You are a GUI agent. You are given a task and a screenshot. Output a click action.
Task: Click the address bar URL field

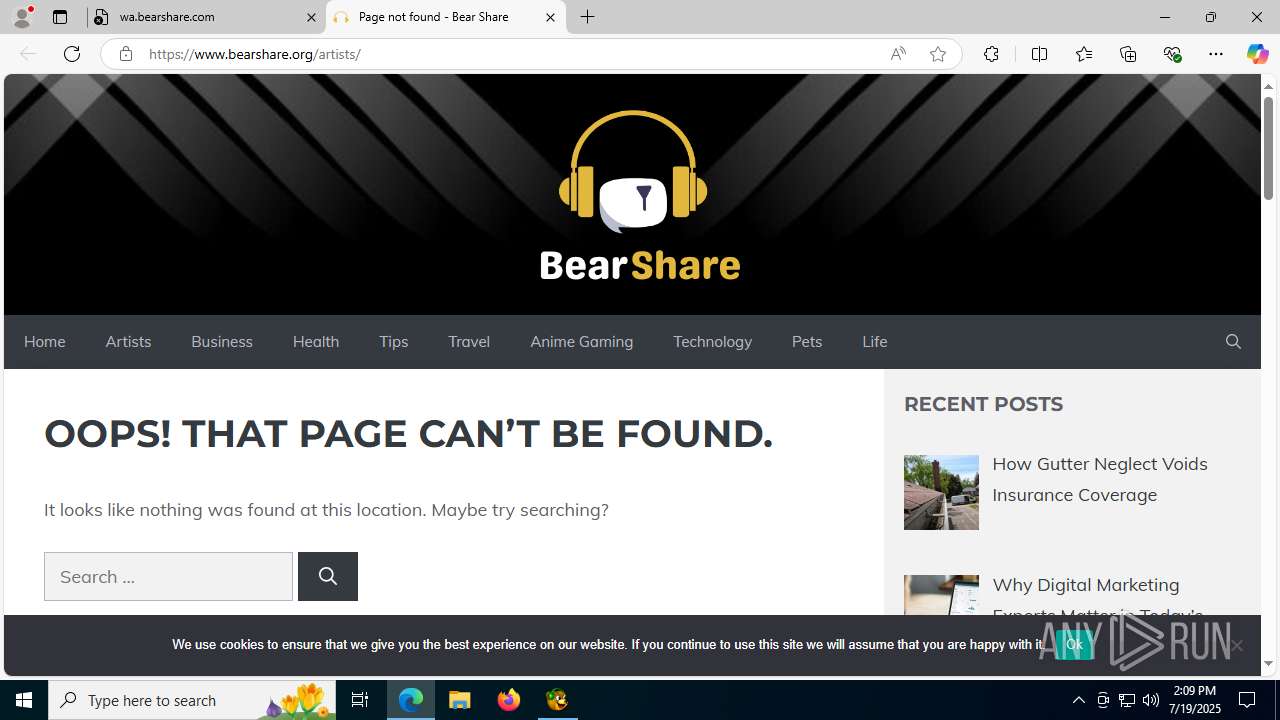click(510, 54)
